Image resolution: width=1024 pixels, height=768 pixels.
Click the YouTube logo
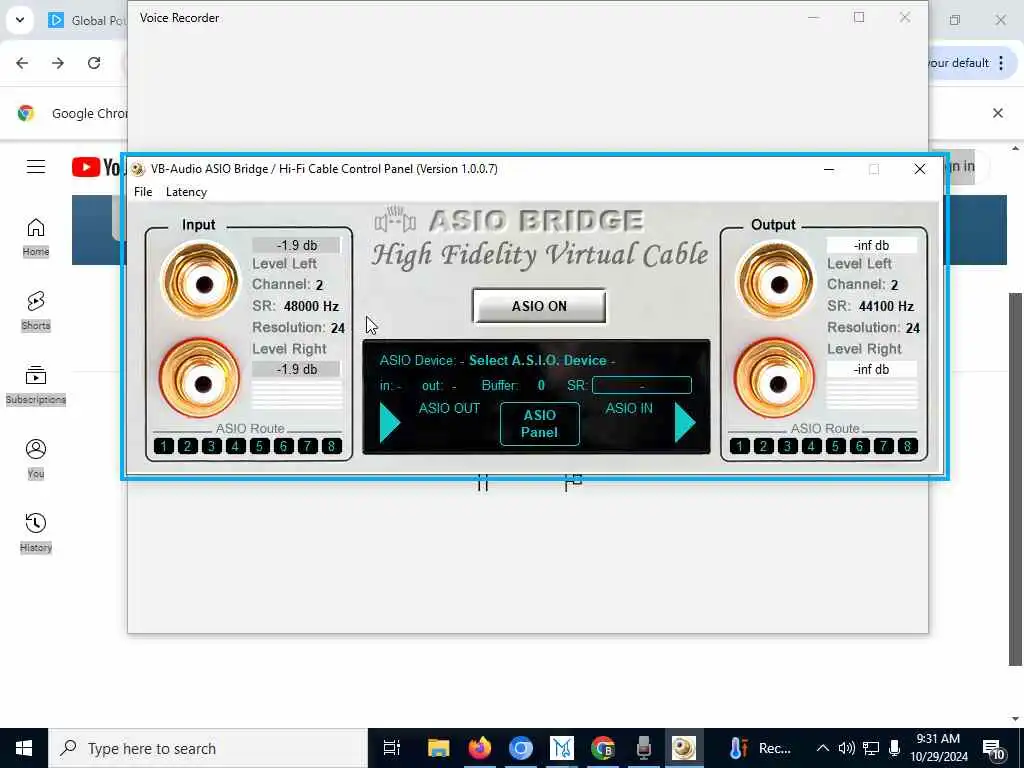pos(97,167)
